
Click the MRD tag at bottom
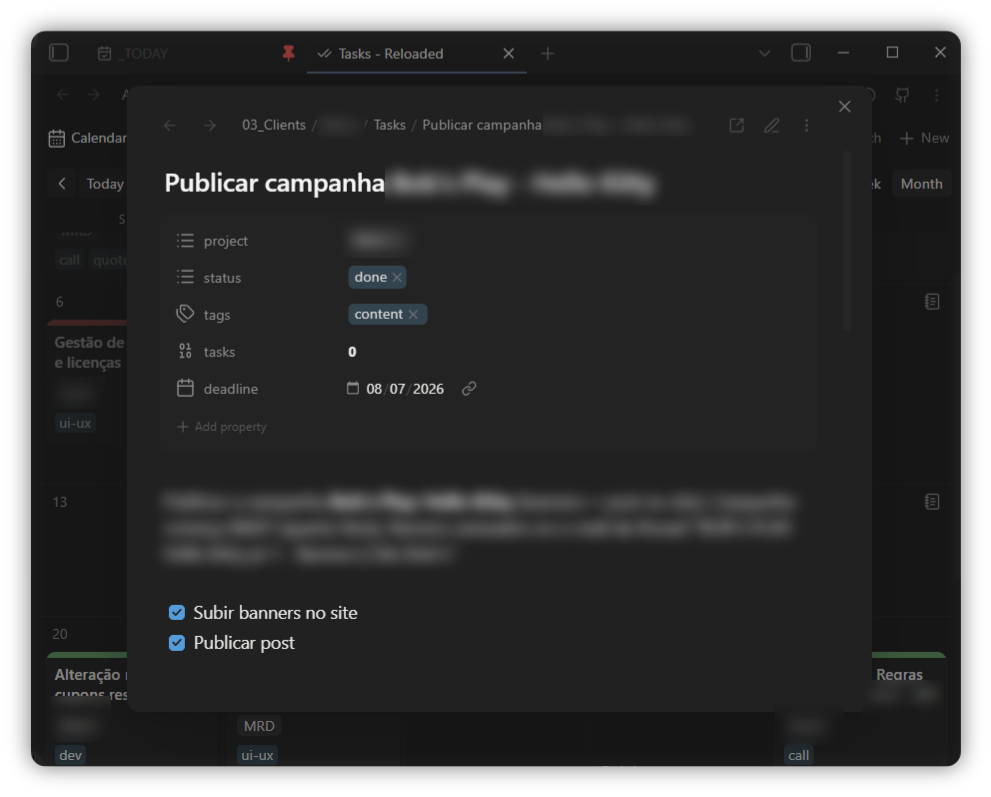point(259,726)
